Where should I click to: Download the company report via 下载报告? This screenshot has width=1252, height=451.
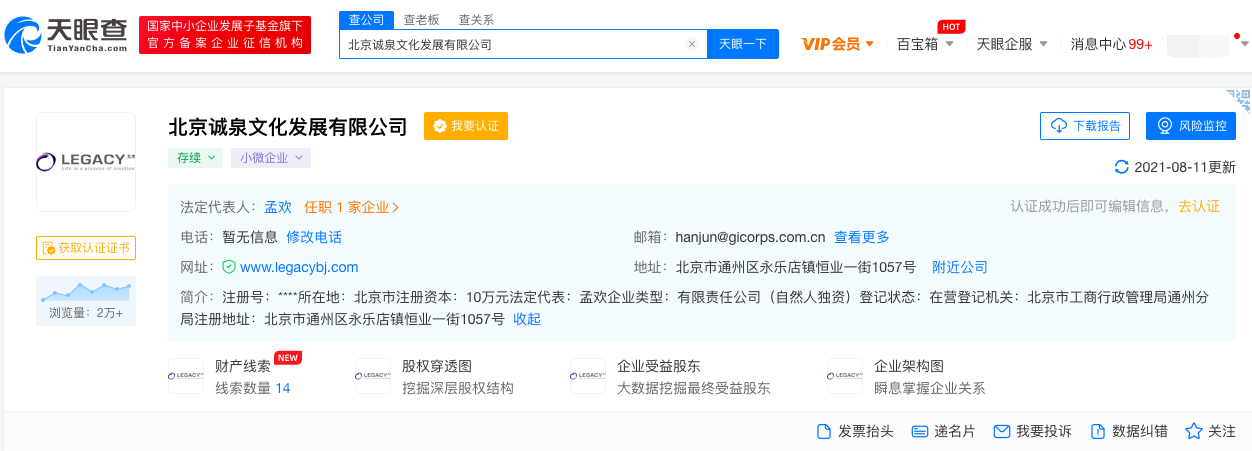(x=1085, y=126)
